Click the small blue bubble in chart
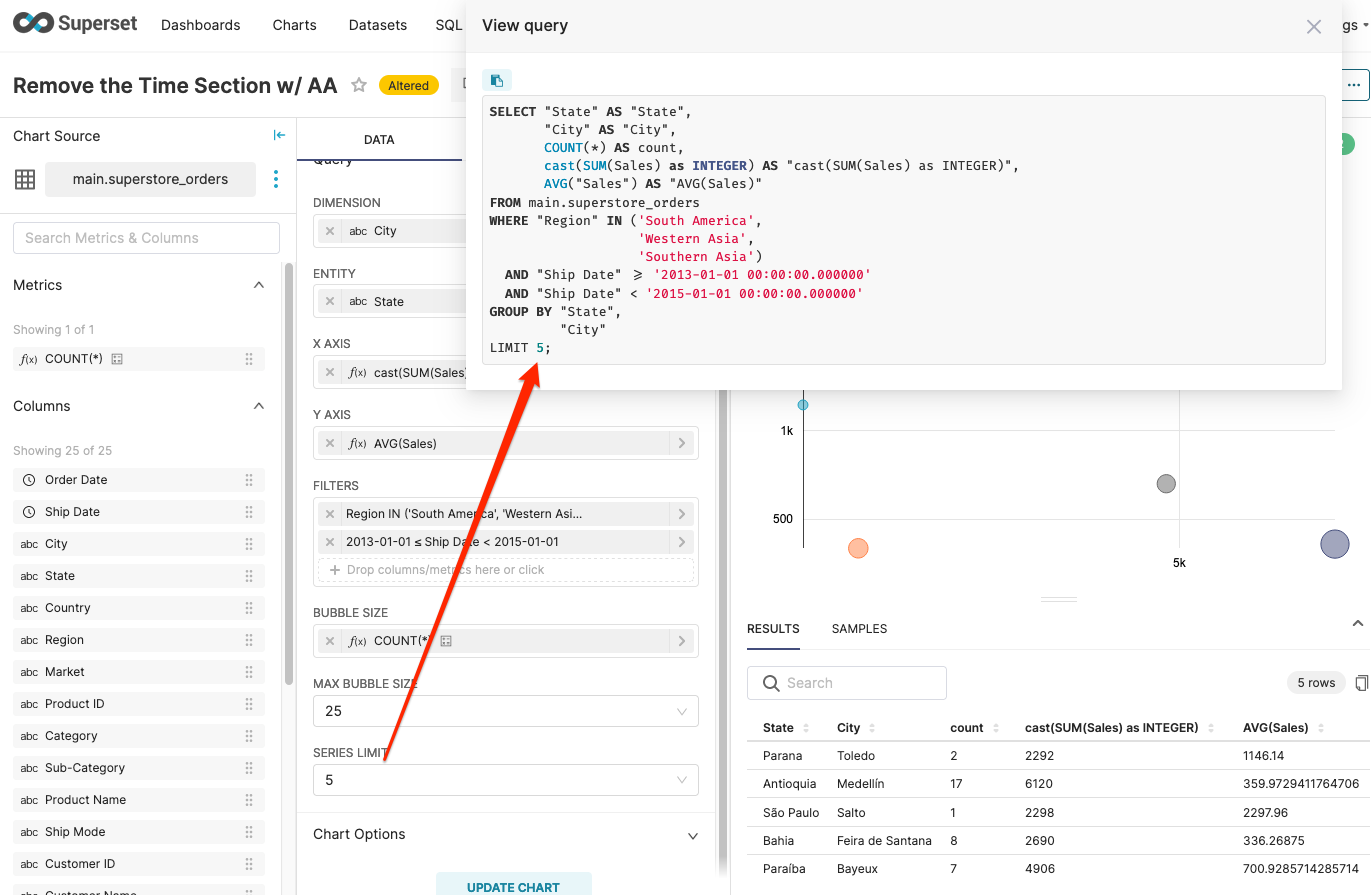The width and height of the screenshot is (1371, 895). pyautogui.click(x=803, y=405)
